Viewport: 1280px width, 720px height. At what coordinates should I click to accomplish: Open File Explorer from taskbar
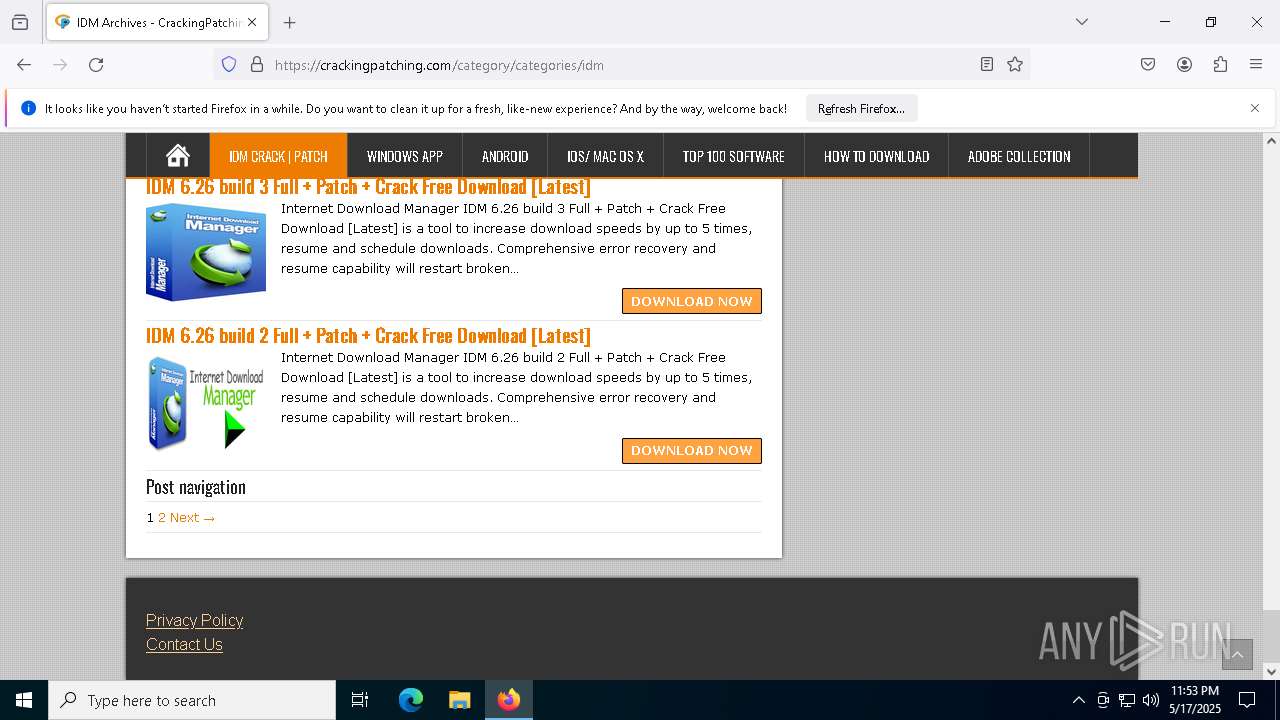coord(460,700)
